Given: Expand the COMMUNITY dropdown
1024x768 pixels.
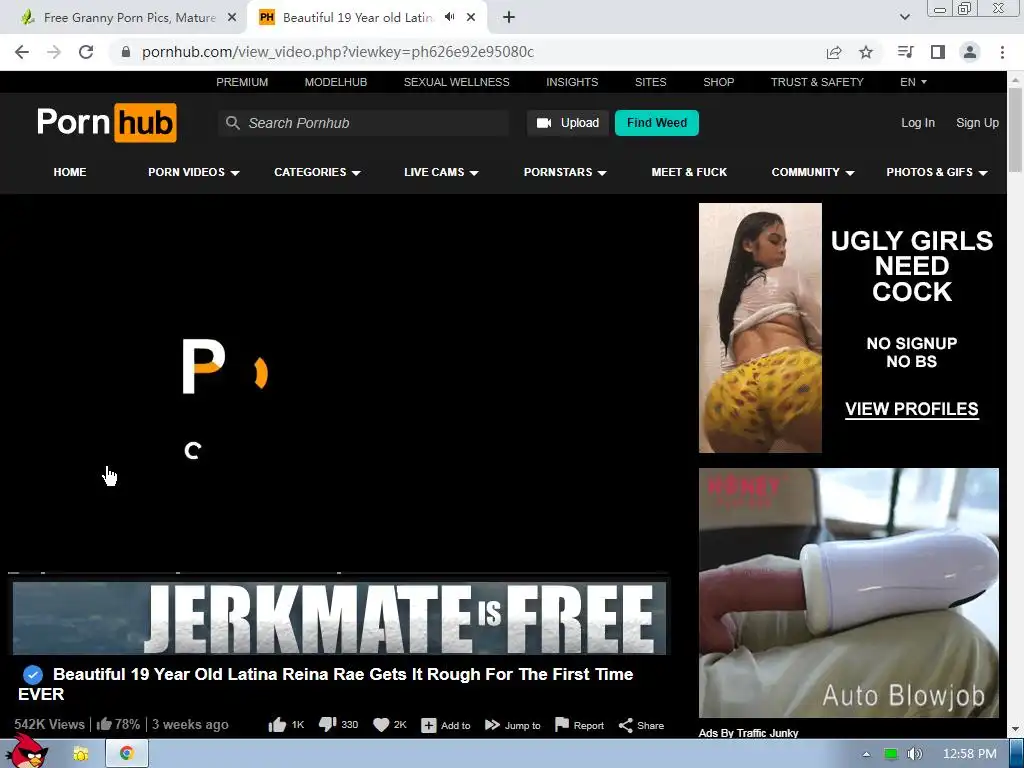Looking at the screenshot, I should coord(812,172).
